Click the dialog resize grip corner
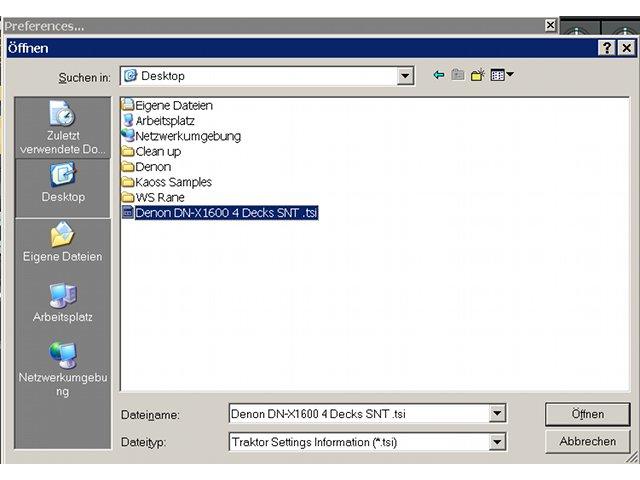This screenshot has height=480, width=640. pos(632,458)
